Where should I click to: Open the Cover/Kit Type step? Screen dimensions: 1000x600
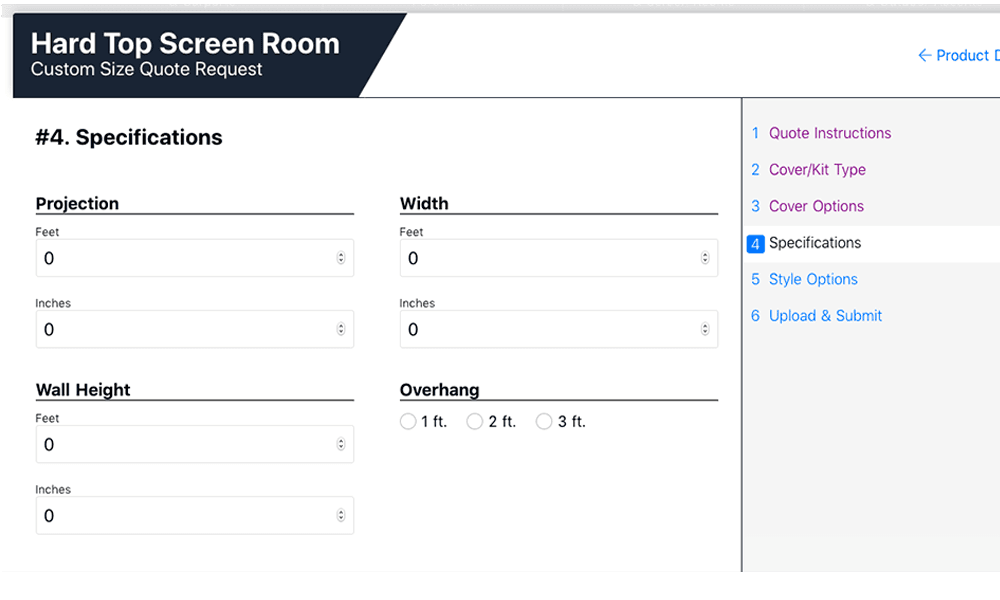[x=817, y=170]
